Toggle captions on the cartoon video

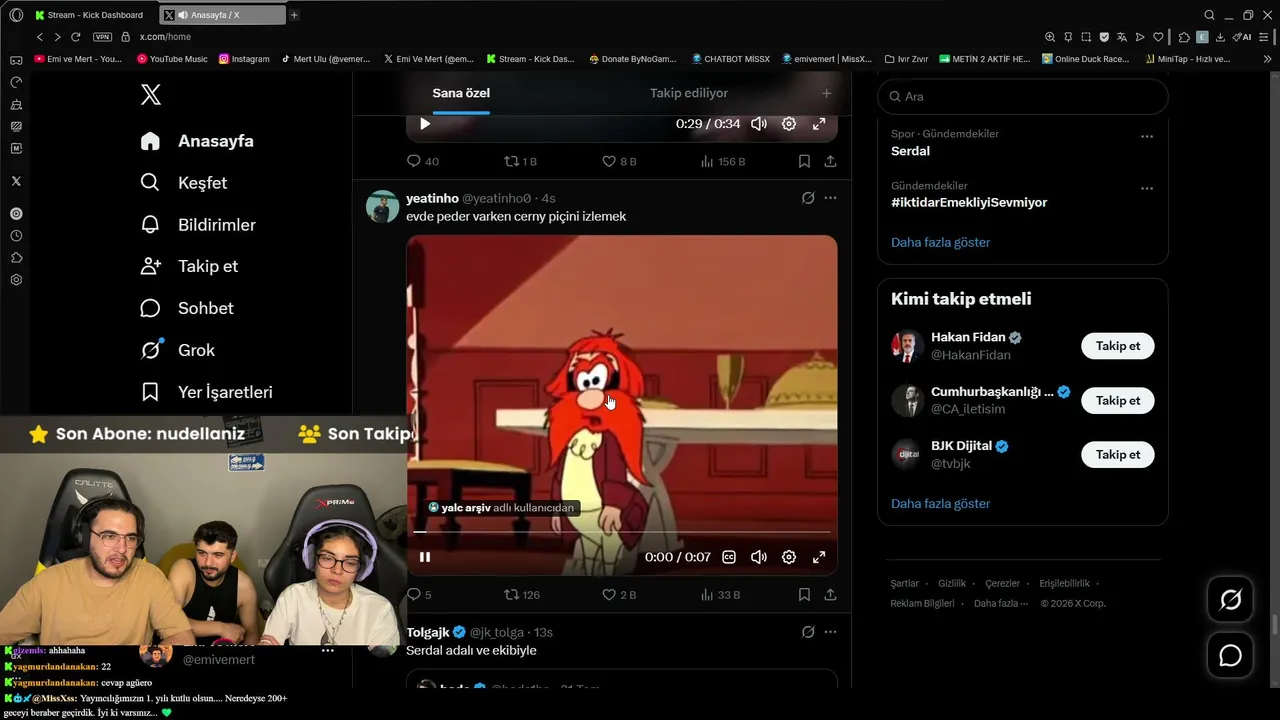(x=729, y=557)
